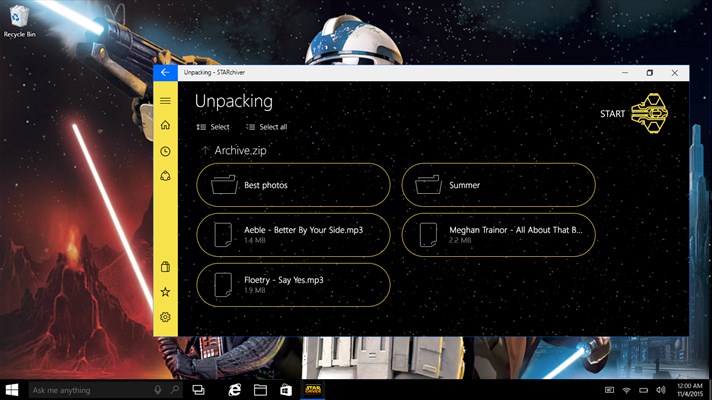
Task: Launch Edge browser from taskbar
Action: click(x=235, y=390)
